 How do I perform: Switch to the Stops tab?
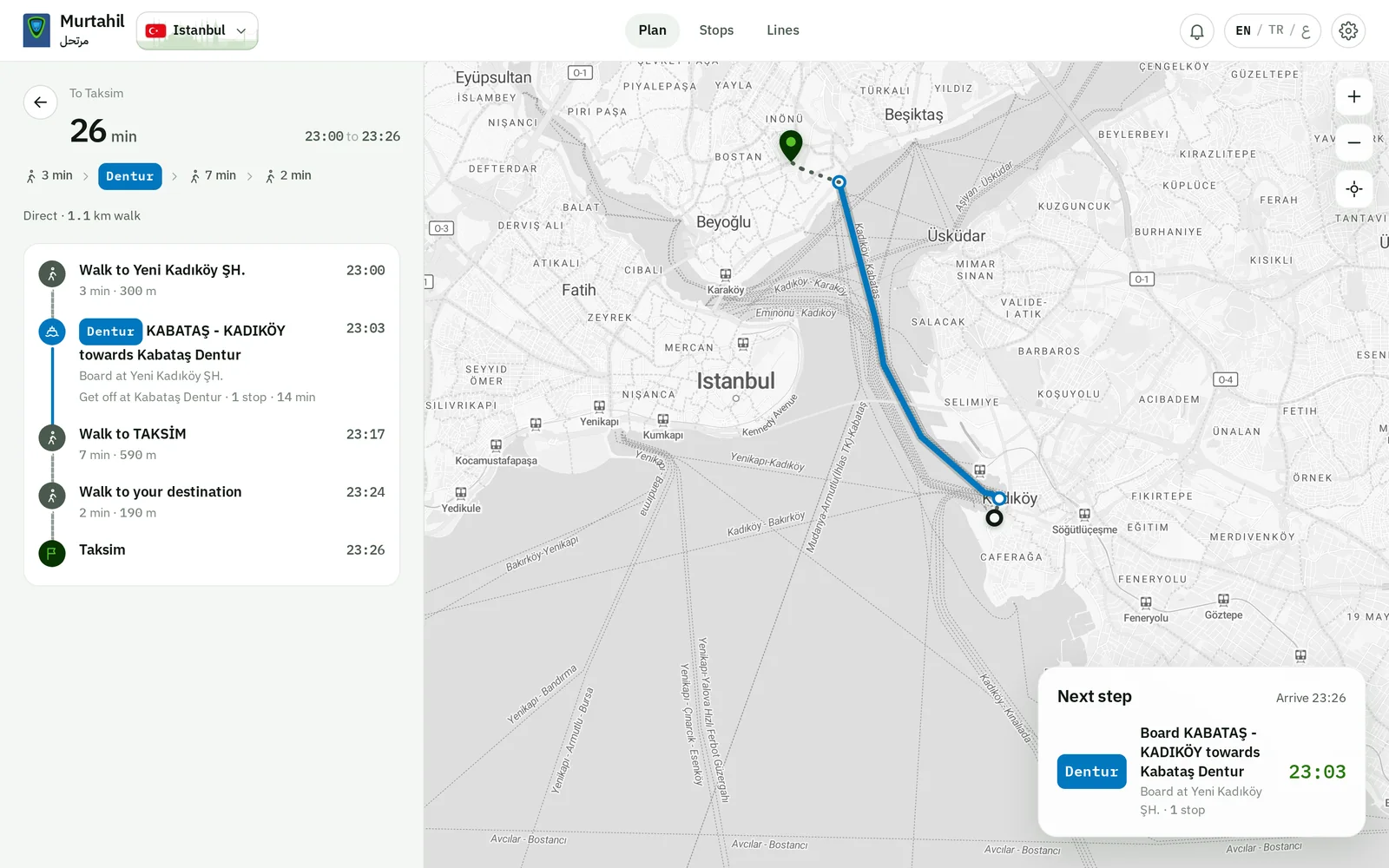point(716,30)
